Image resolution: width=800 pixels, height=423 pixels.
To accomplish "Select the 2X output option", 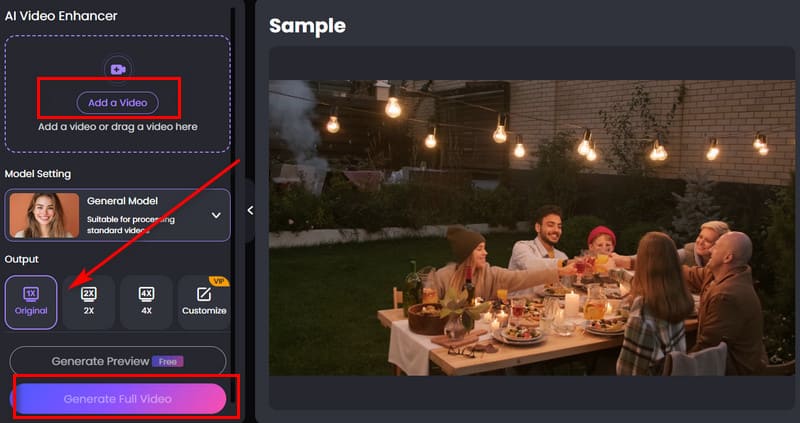I will point(89,302).
